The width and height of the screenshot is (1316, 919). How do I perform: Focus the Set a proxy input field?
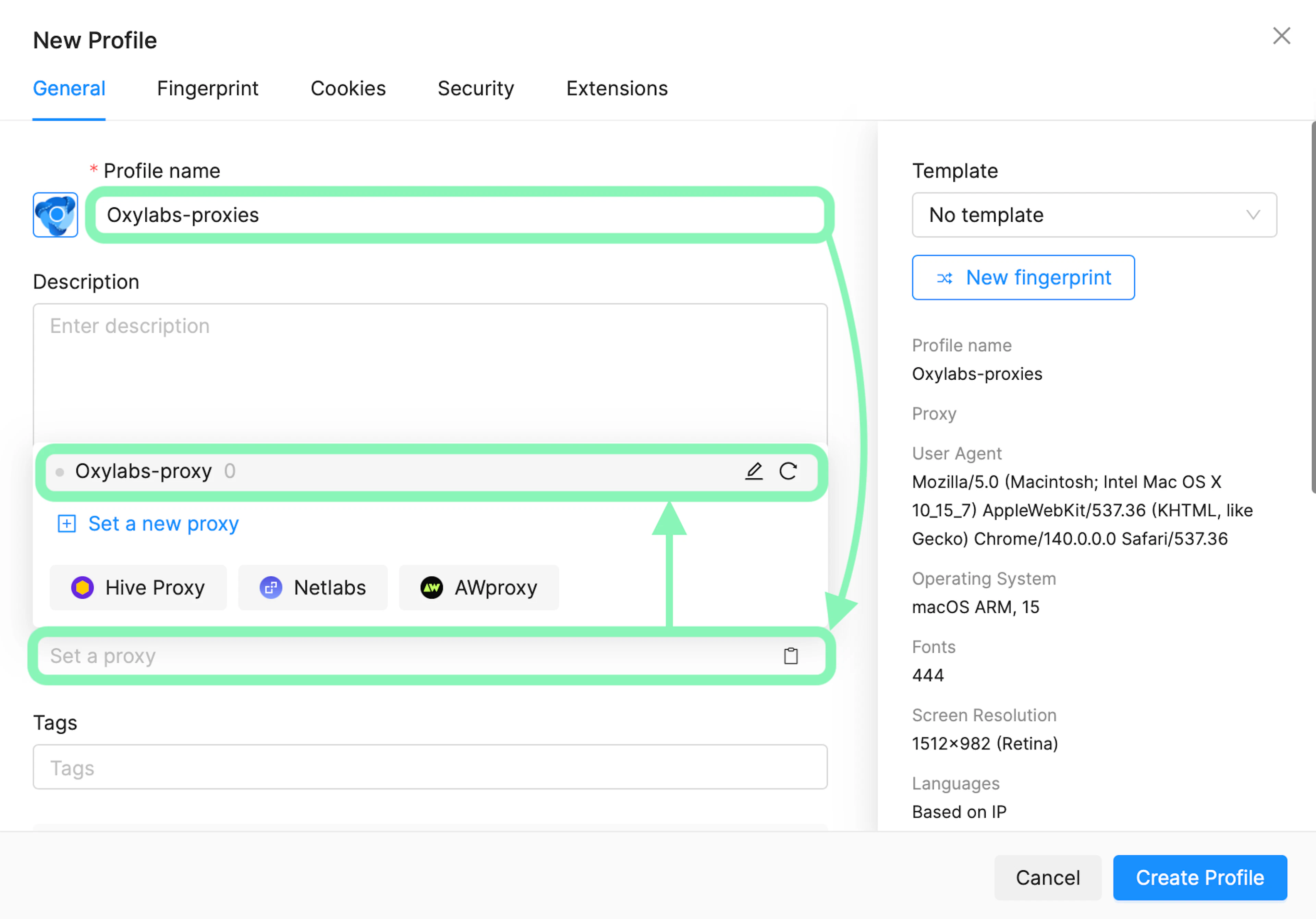431,655
